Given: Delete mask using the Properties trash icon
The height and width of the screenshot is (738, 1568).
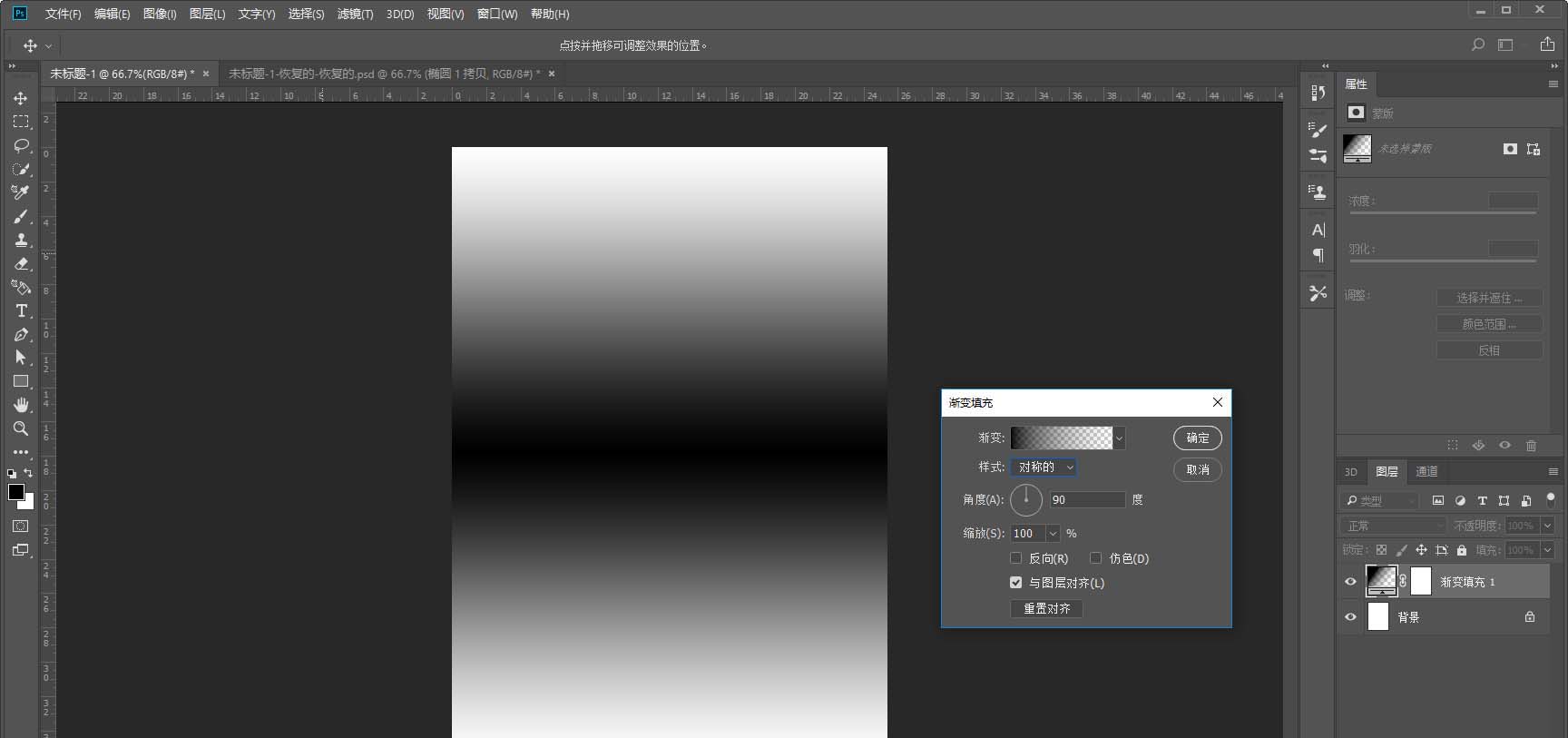Looking at the screenshot, I should coord(1532,446).
